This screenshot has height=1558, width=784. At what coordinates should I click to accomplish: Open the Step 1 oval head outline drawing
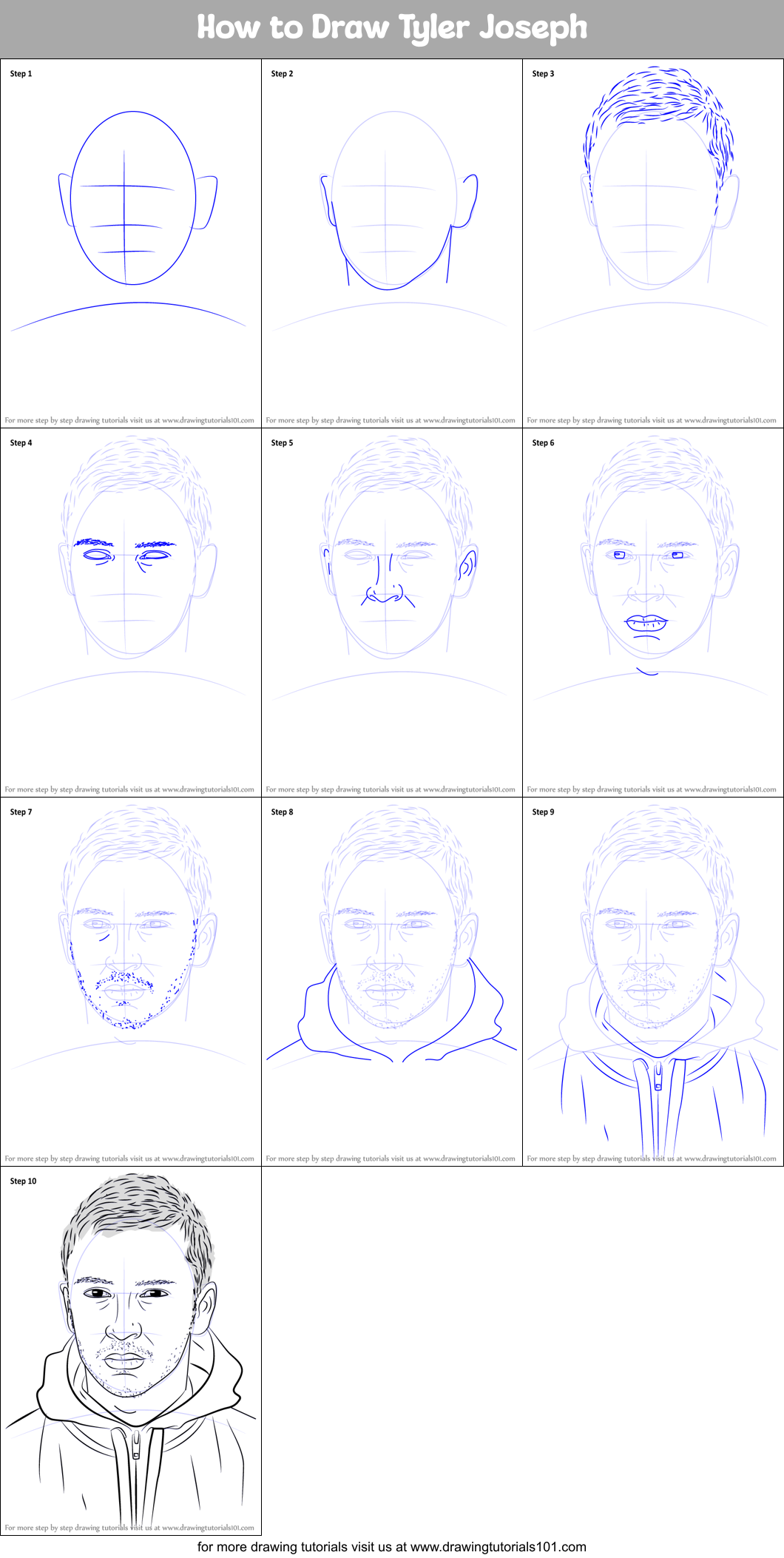(x=132, y=200)
